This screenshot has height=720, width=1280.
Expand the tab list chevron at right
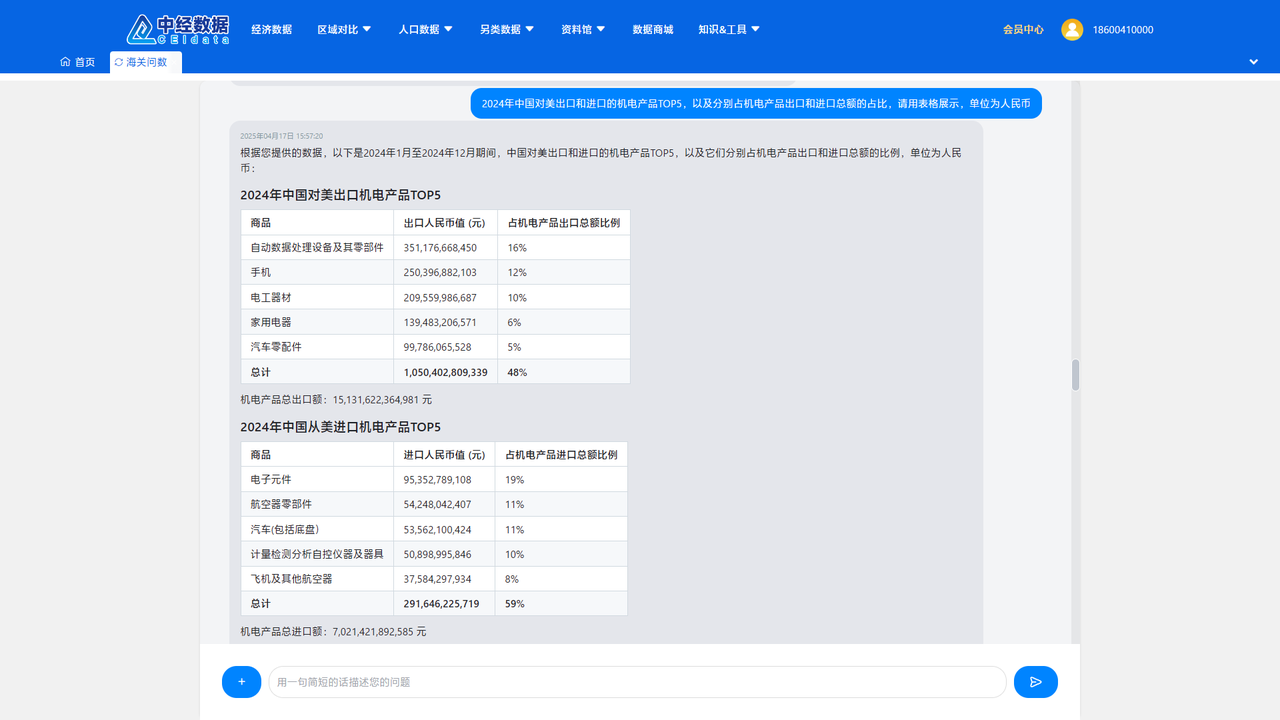tap(1253, 62)
